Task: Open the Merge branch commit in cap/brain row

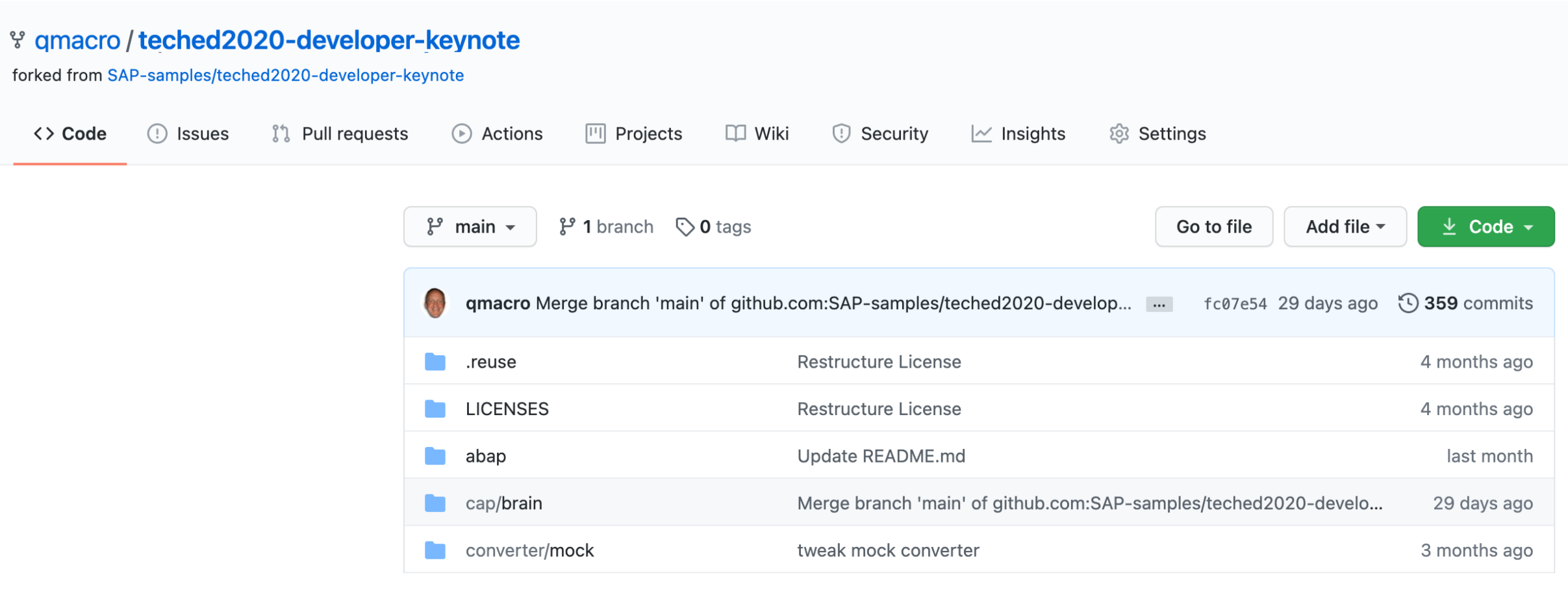Action: point(1090,503)
